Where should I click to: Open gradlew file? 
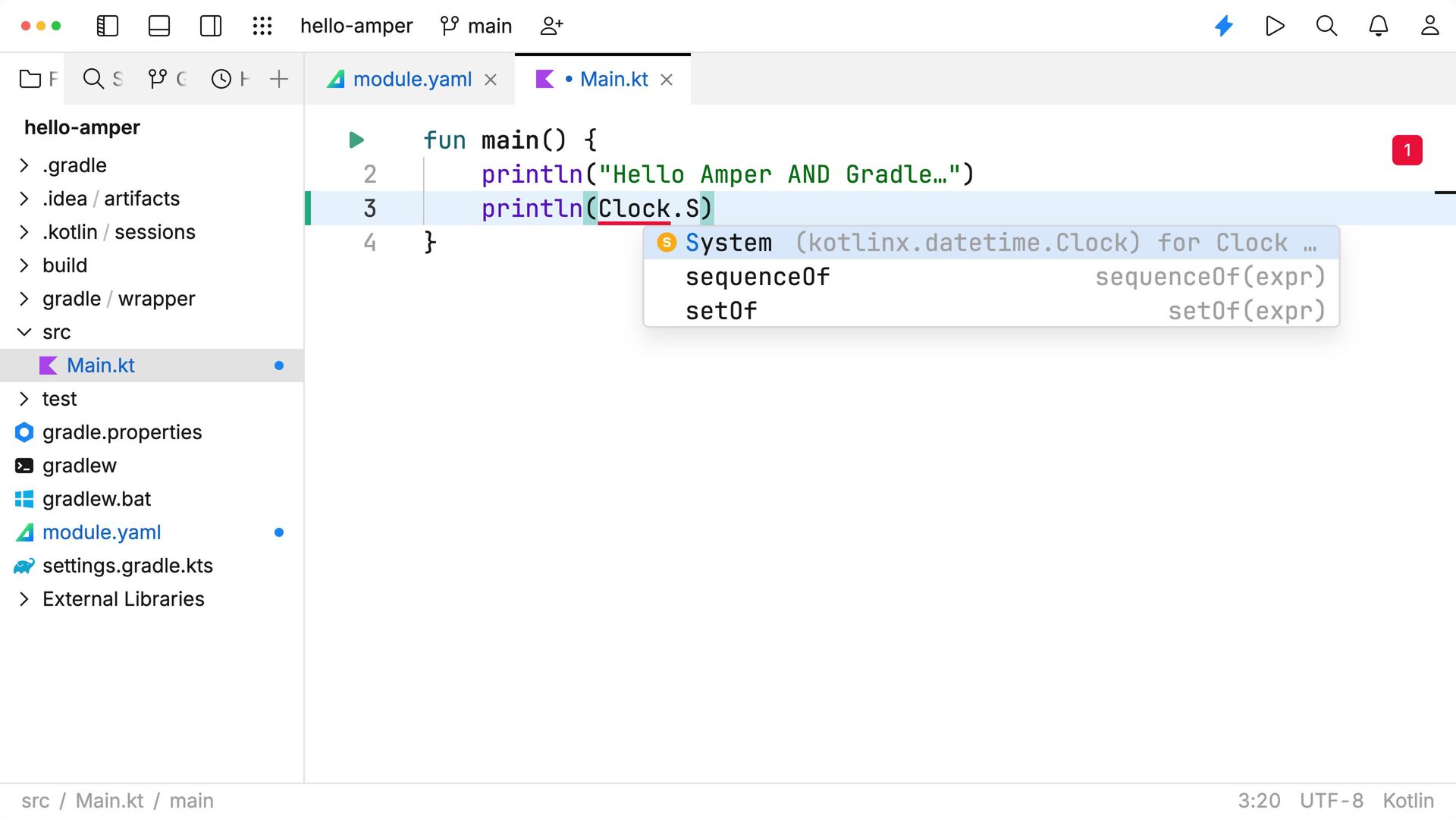tap(152, 466)
